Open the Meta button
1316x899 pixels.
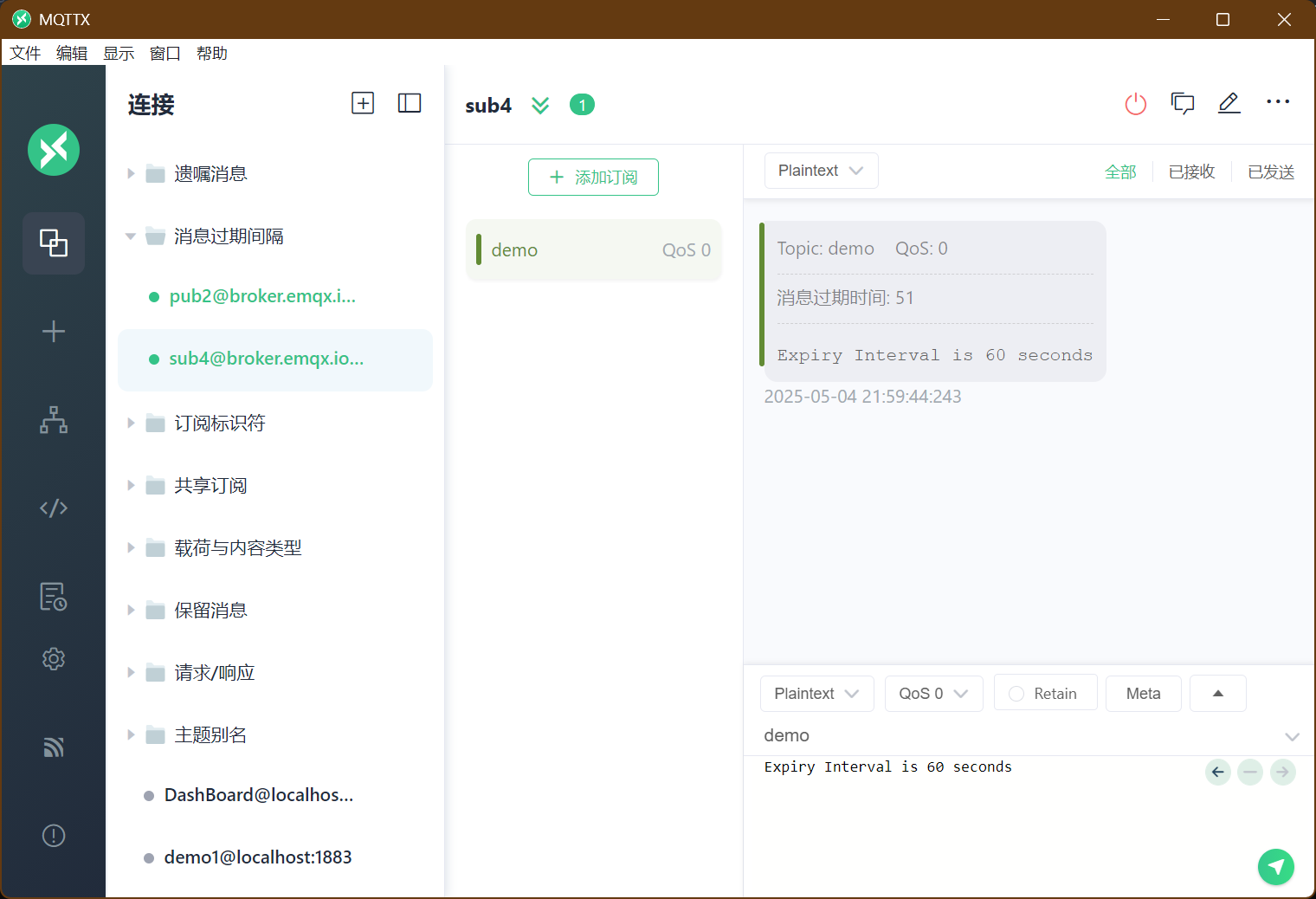tap(1143, 694)
